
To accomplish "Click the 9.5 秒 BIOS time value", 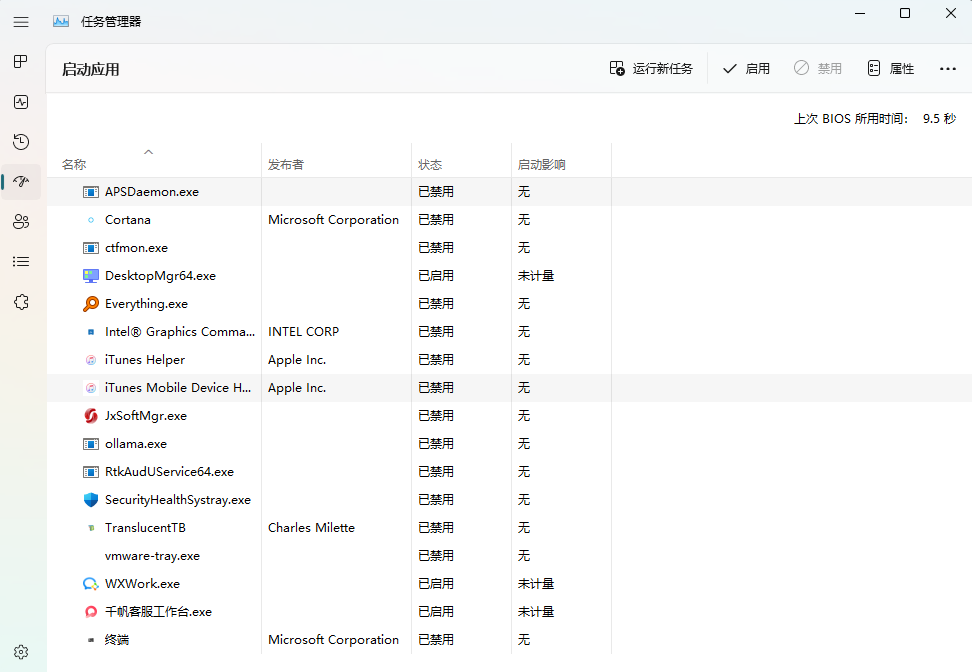I will [x=939, y=118].
